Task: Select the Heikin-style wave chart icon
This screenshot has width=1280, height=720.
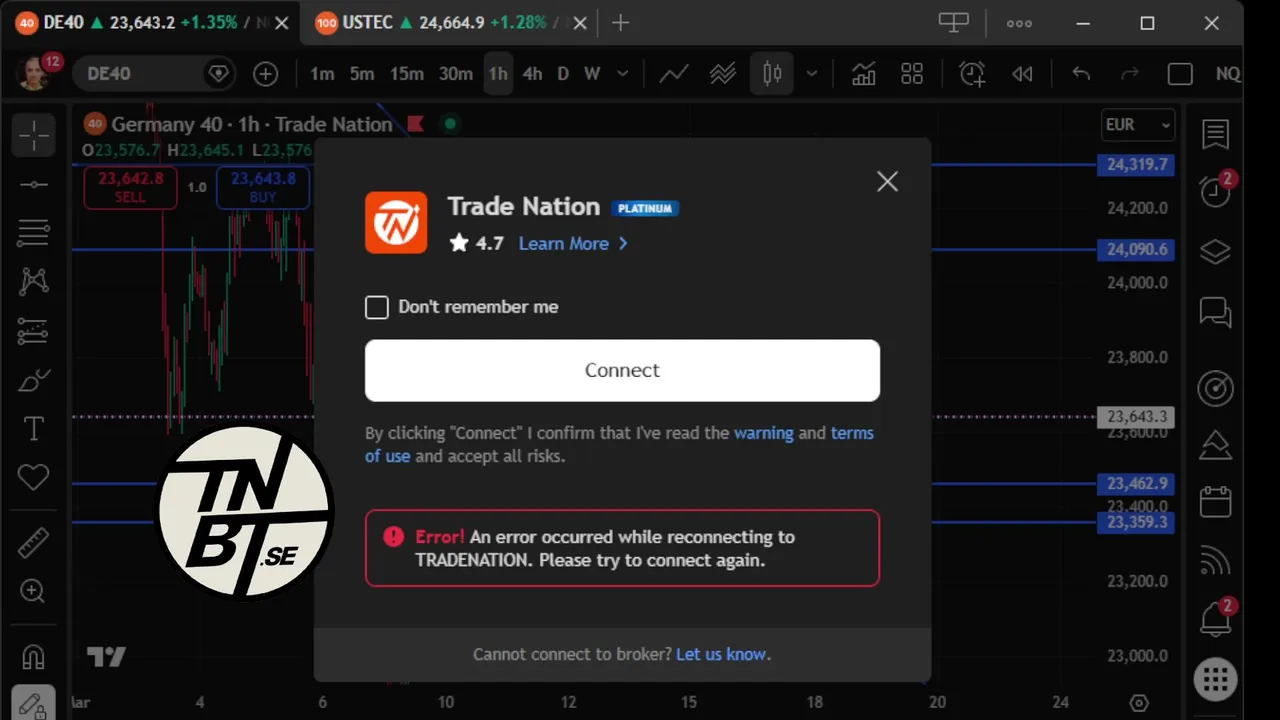Action: (723, 73)
